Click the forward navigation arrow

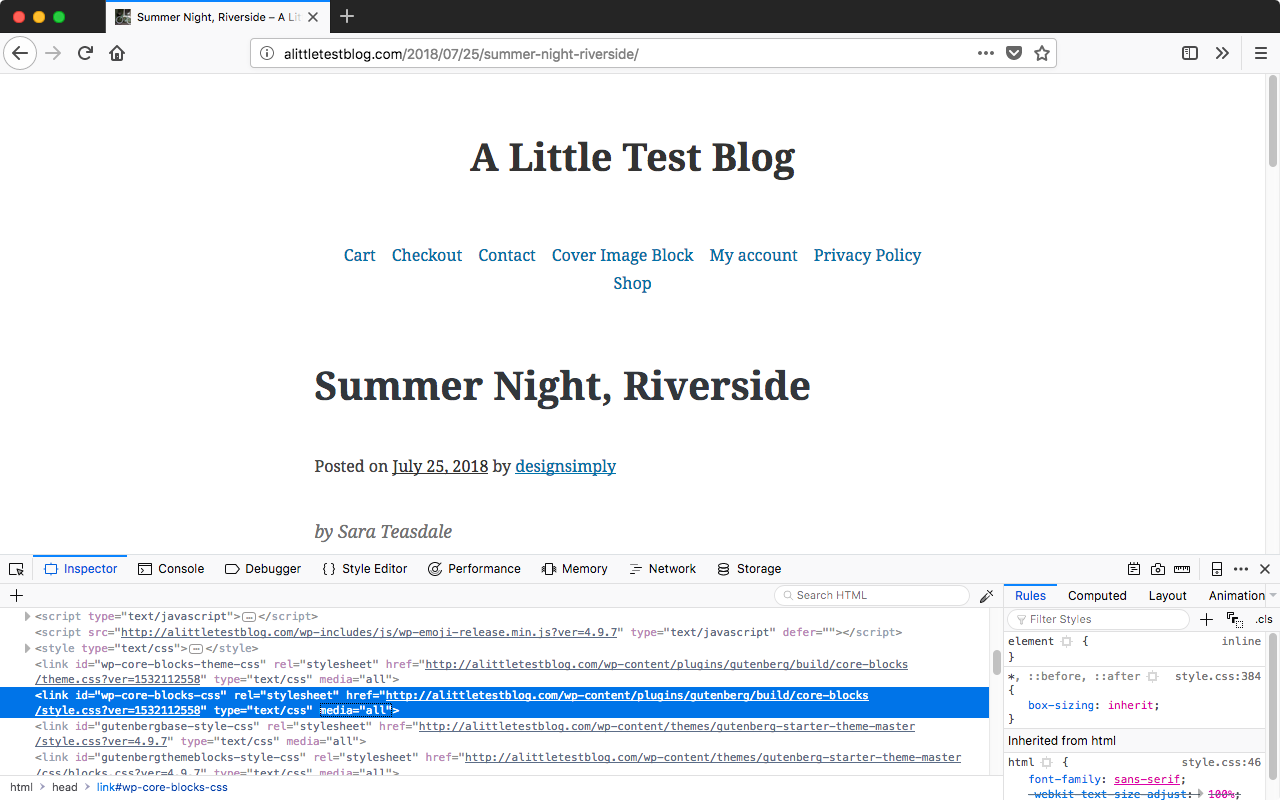tap(53, 53)
